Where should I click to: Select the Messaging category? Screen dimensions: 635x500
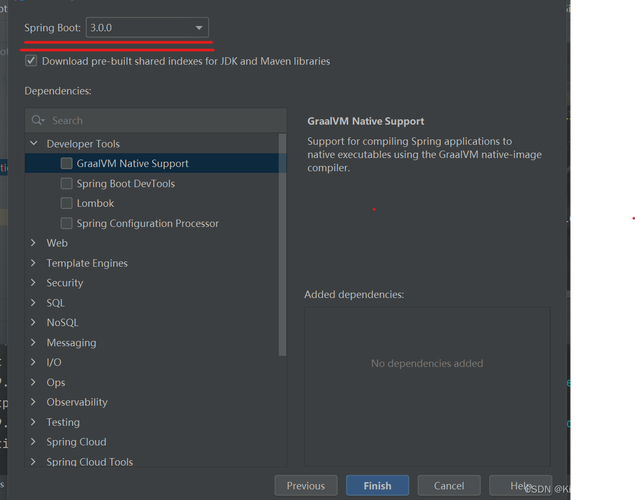(x=71, y=343)
